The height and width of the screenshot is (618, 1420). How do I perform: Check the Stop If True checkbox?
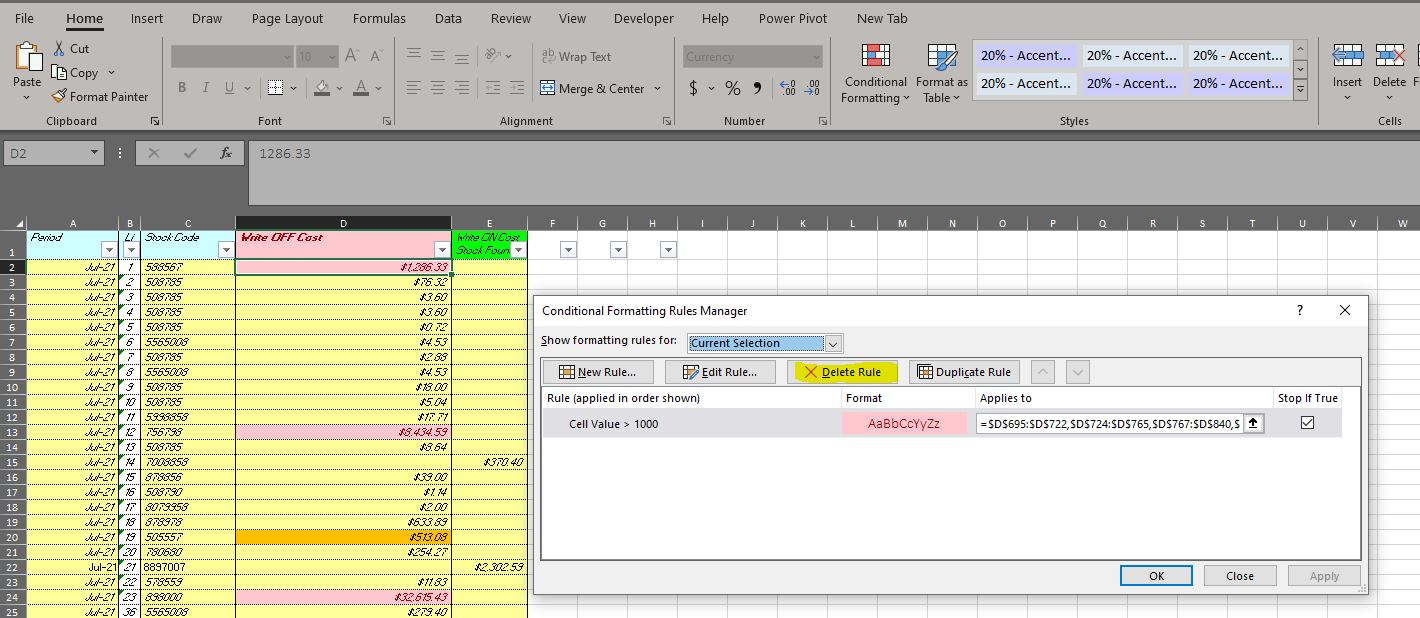(x=1307, y=421)
